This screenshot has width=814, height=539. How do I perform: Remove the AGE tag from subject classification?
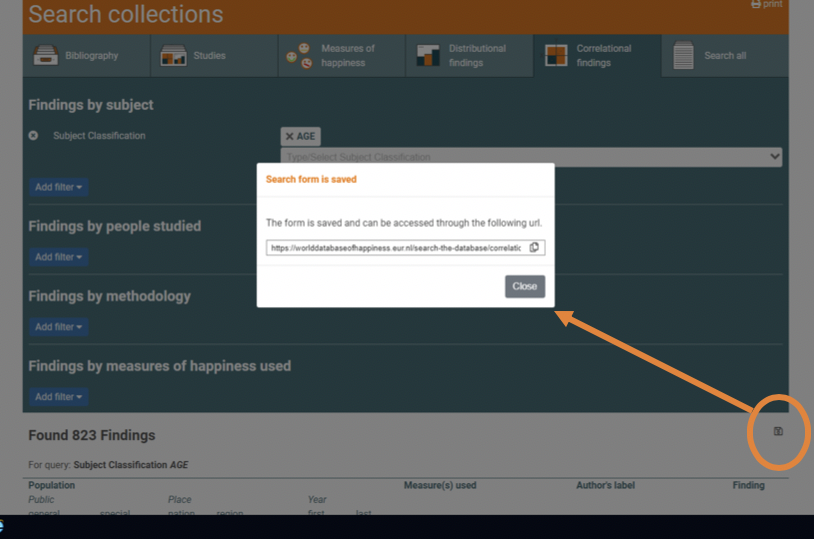[x=290, y=137]
